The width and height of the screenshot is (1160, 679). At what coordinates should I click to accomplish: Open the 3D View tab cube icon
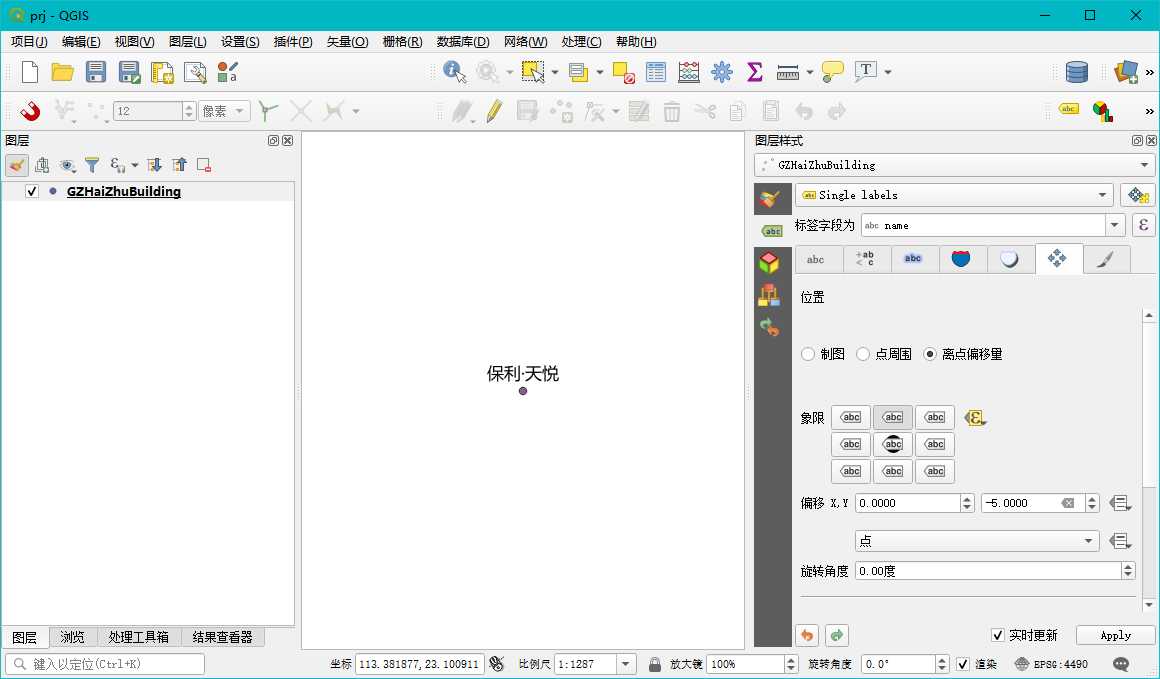tap(769, 263)
